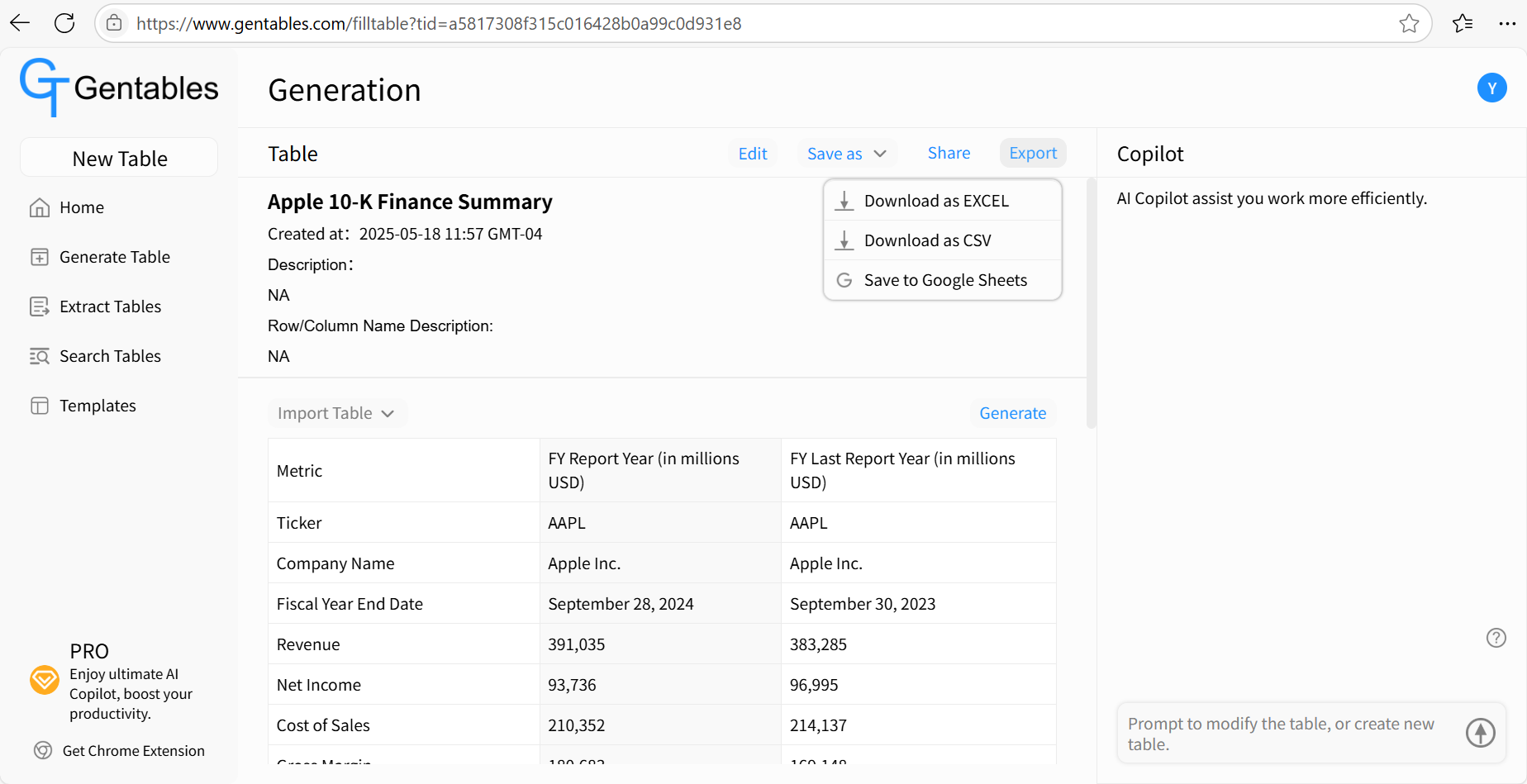The image size is (1527, 784).
Task: Click the Edit button
Action: point(753,154)
